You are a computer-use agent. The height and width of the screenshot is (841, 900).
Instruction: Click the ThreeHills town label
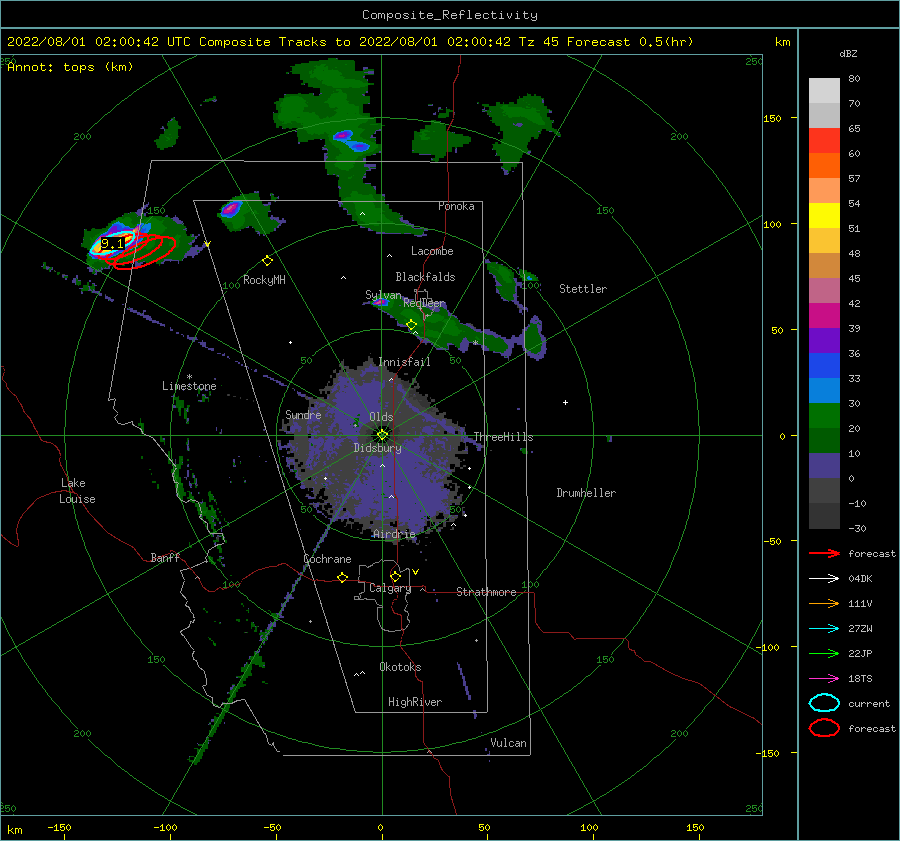pyautogui.click(x=503, y=437)
